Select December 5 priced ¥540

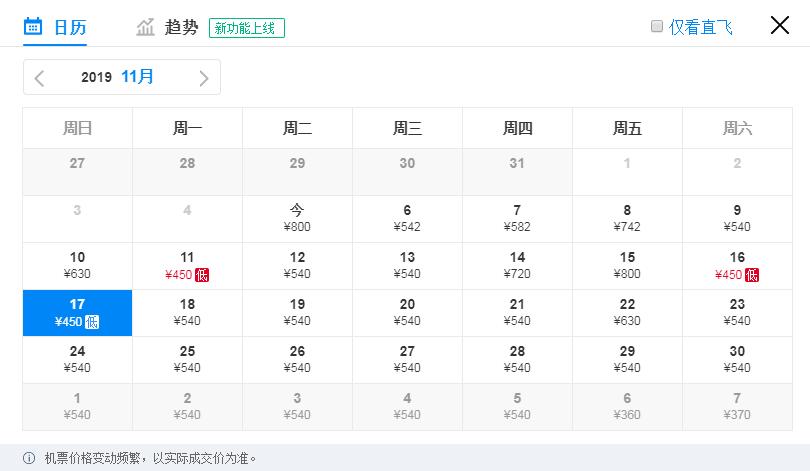[x=517, y=407]
